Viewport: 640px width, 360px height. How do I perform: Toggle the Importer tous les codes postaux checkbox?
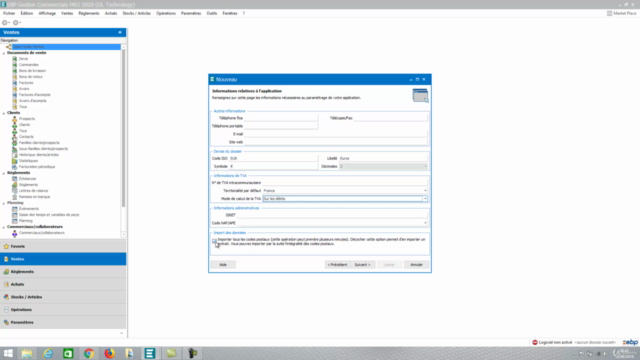coord(214,241)
